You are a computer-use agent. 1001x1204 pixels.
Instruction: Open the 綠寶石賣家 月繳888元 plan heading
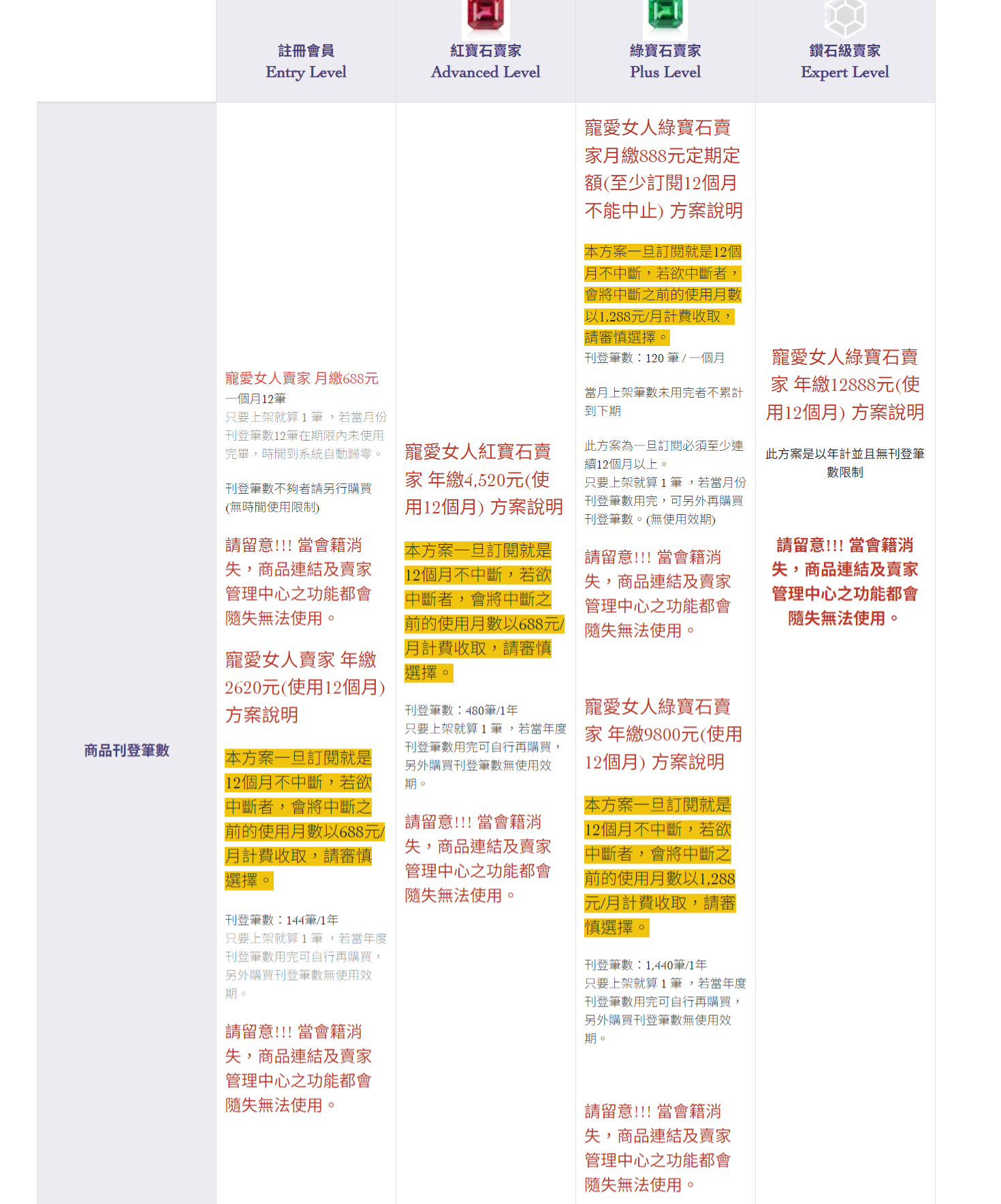[x=663, y=169]
